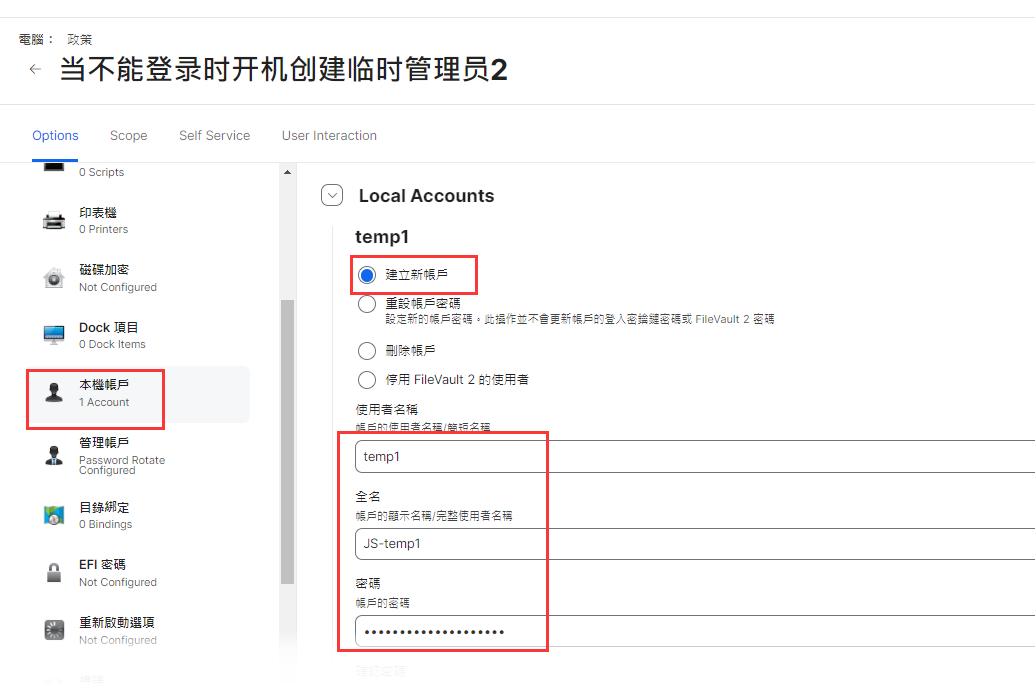This screenshot has width=1035, height=683.
Task: Collapse the Local Accounts section chevron
Action: pos(332,196)
